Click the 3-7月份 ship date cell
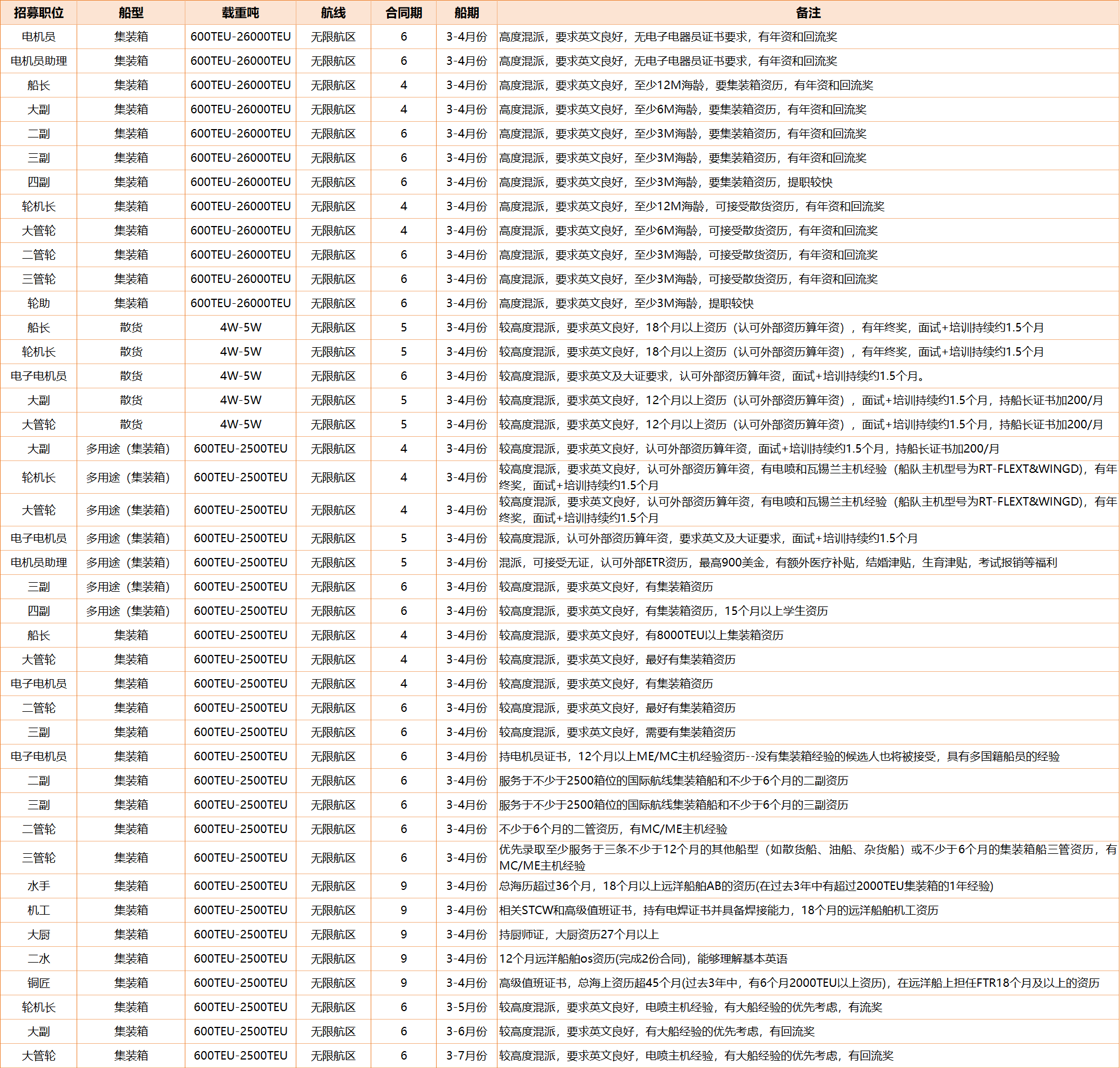Viewport: 1120px width, 1068px height. 466,1056
